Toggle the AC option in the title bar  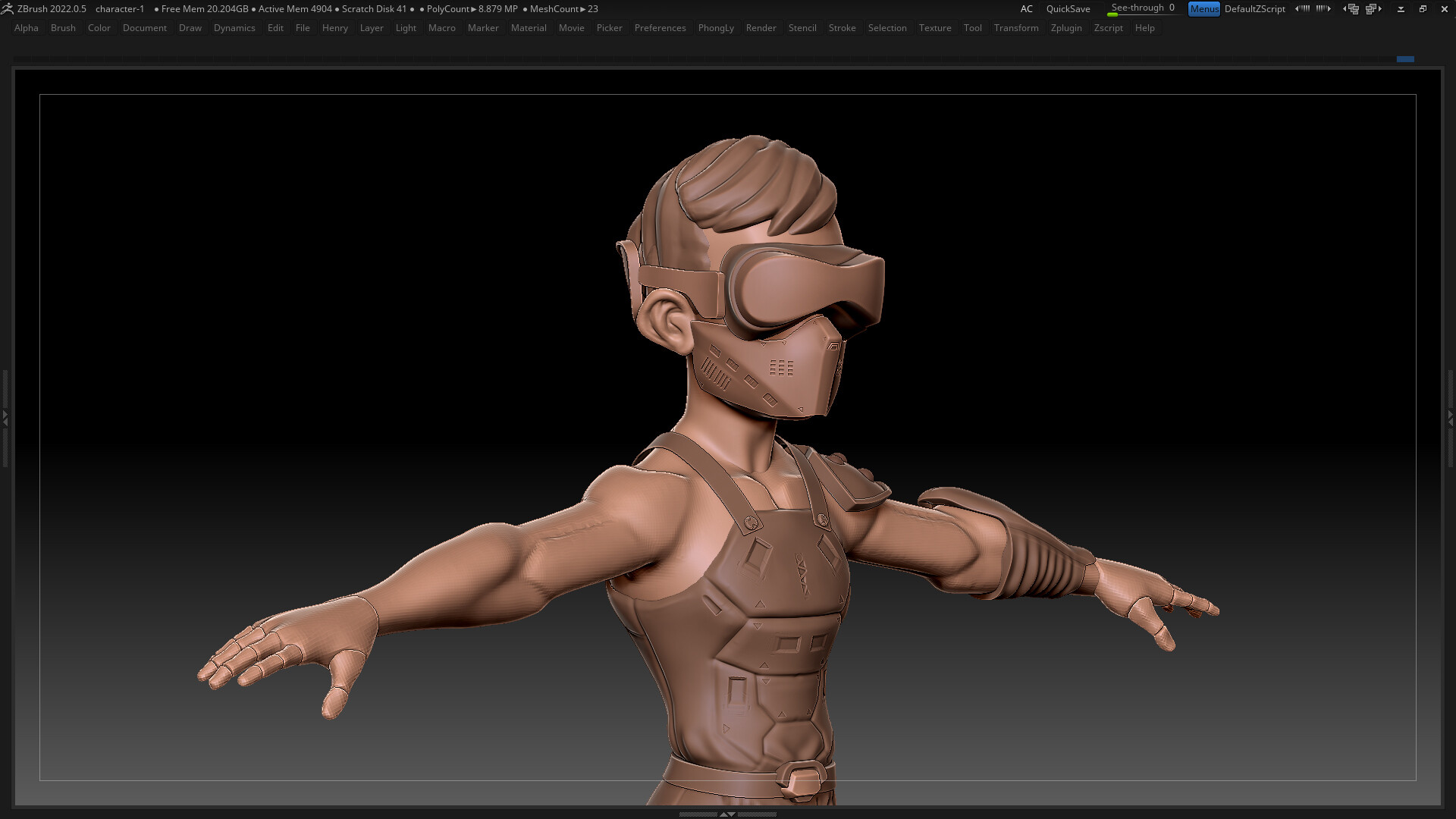1027,8
